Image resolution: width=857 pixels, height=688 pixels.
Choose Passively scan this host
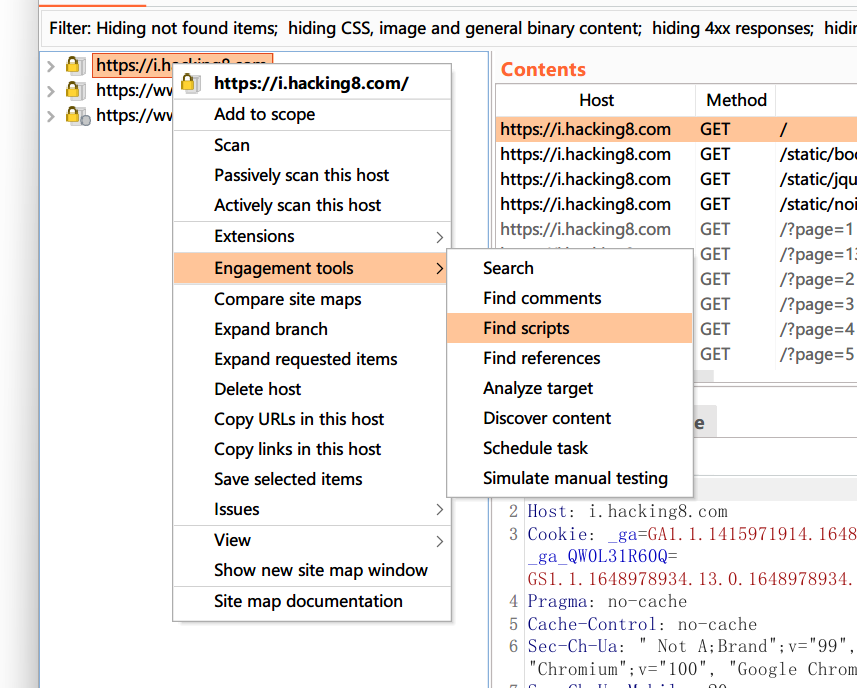coord(312,175)
